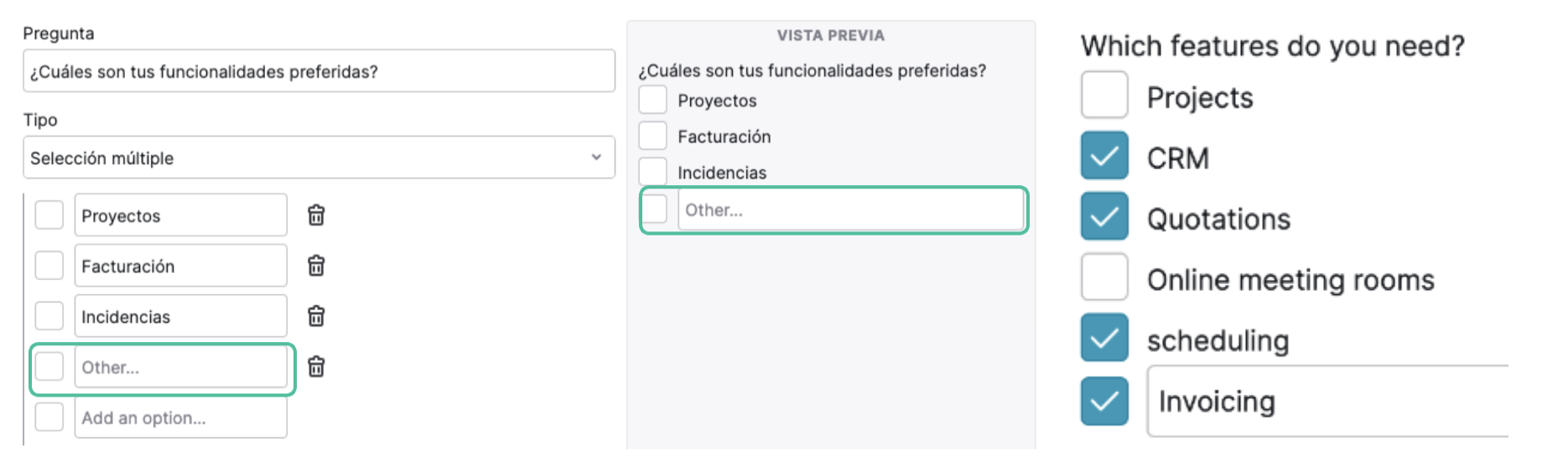Tick the Facturación checkbox in Vista Previa

653,136
